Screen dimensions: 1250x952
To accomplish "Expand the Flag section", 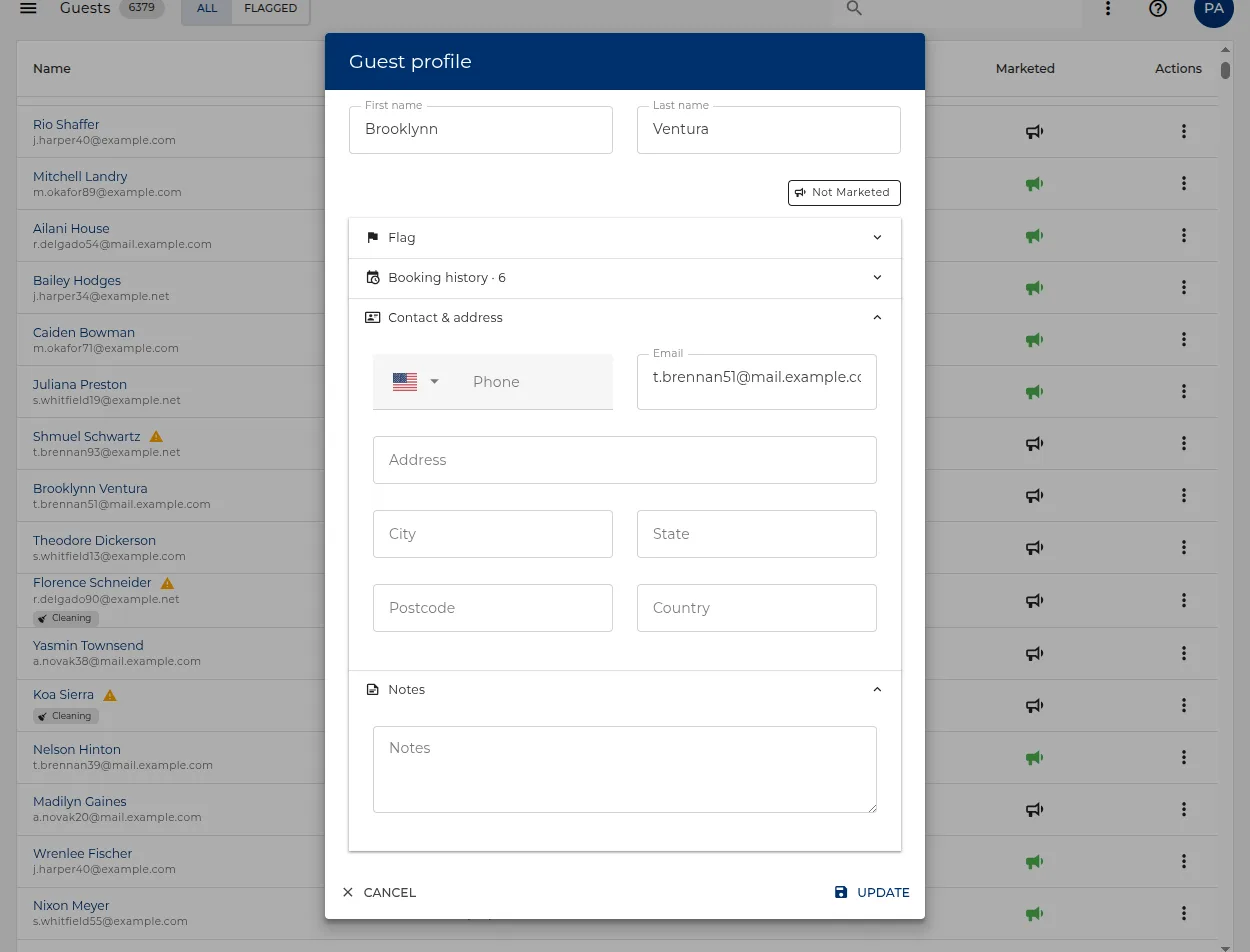I will pos(625,238).
